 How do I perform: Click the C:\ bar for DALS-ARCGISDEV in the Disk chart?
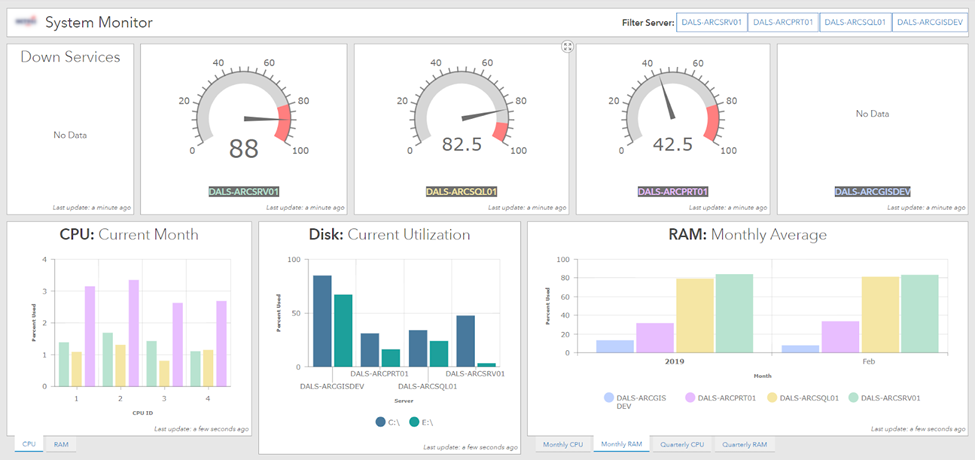point(322,321)
